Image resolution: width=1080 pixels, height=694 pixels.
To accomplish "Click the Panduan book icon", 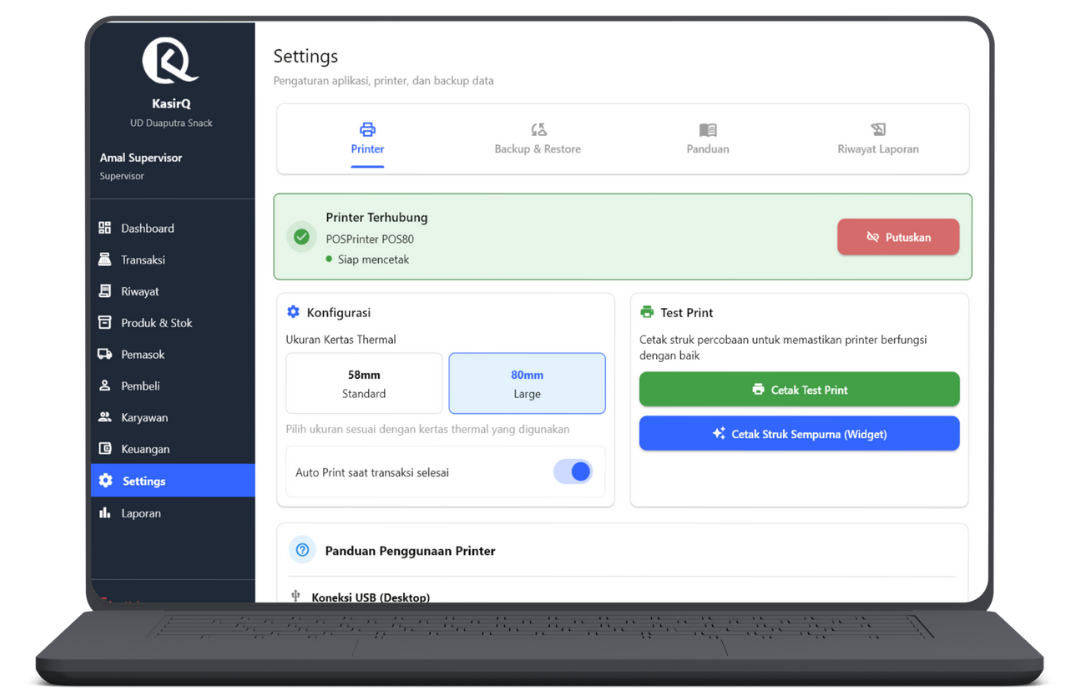I will 708,129.
